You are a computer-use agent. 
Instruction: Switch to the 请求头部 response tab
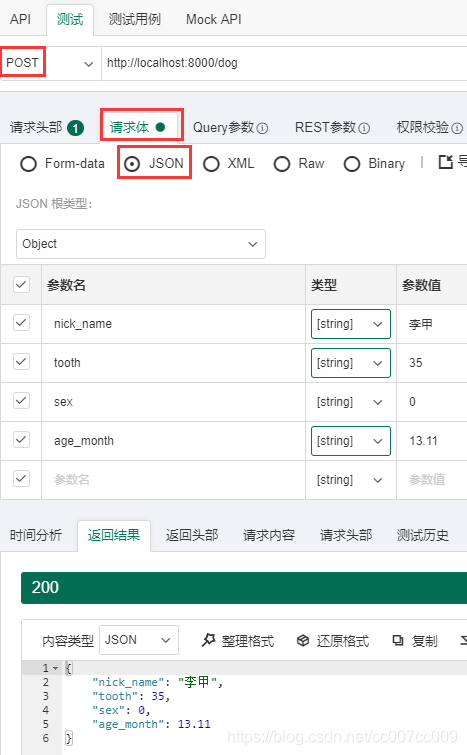click(346, 535)
